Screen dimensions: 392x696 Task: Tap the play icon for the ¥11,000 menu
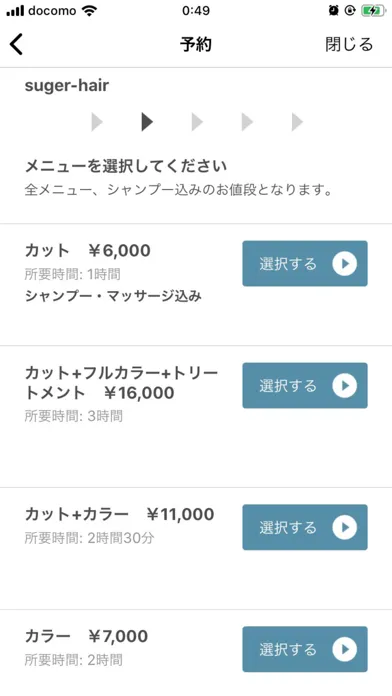344,527
